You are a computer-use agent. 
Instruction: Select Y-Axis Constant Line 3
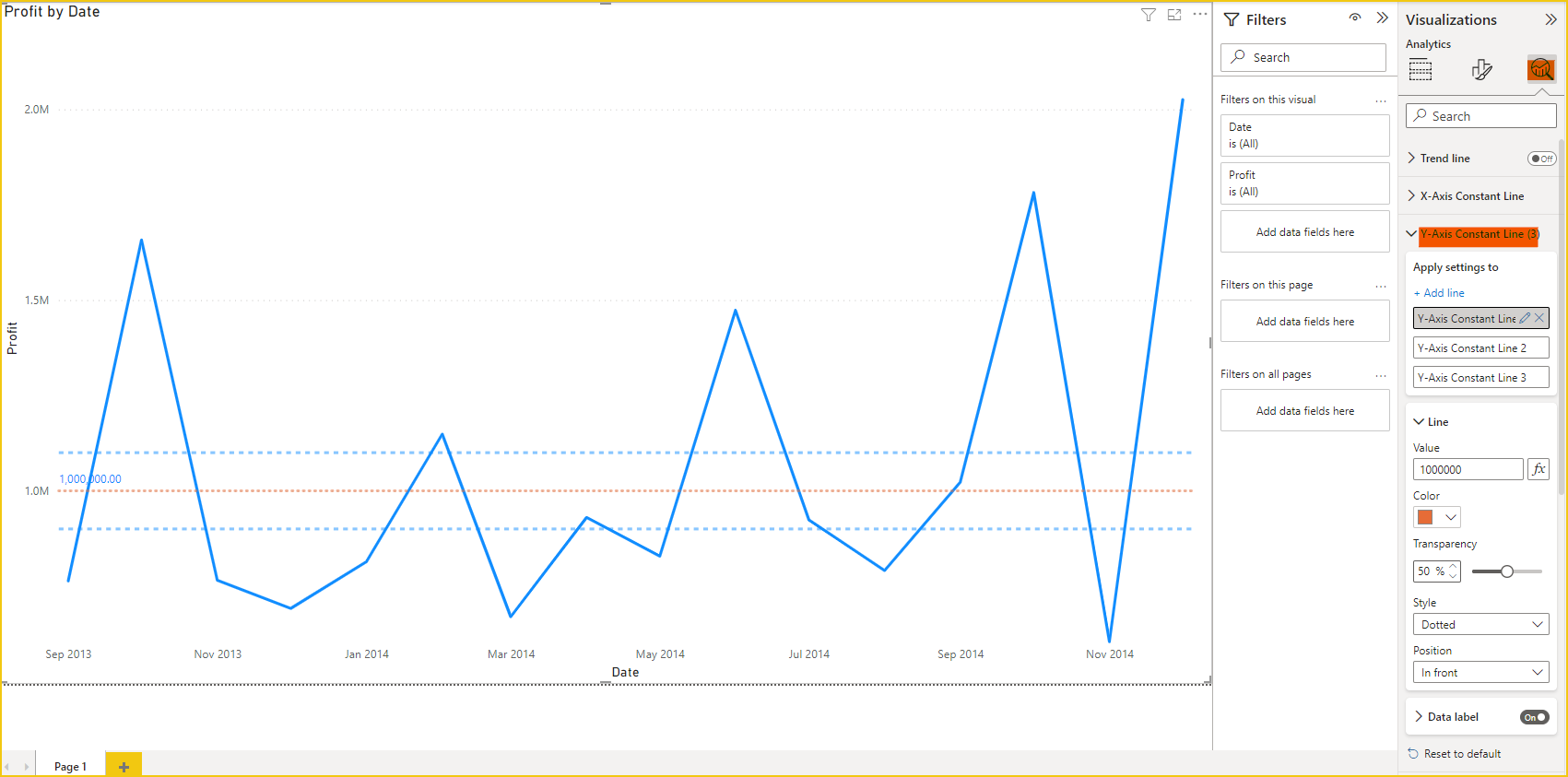pyautogui.click(x=1480, y=377)
